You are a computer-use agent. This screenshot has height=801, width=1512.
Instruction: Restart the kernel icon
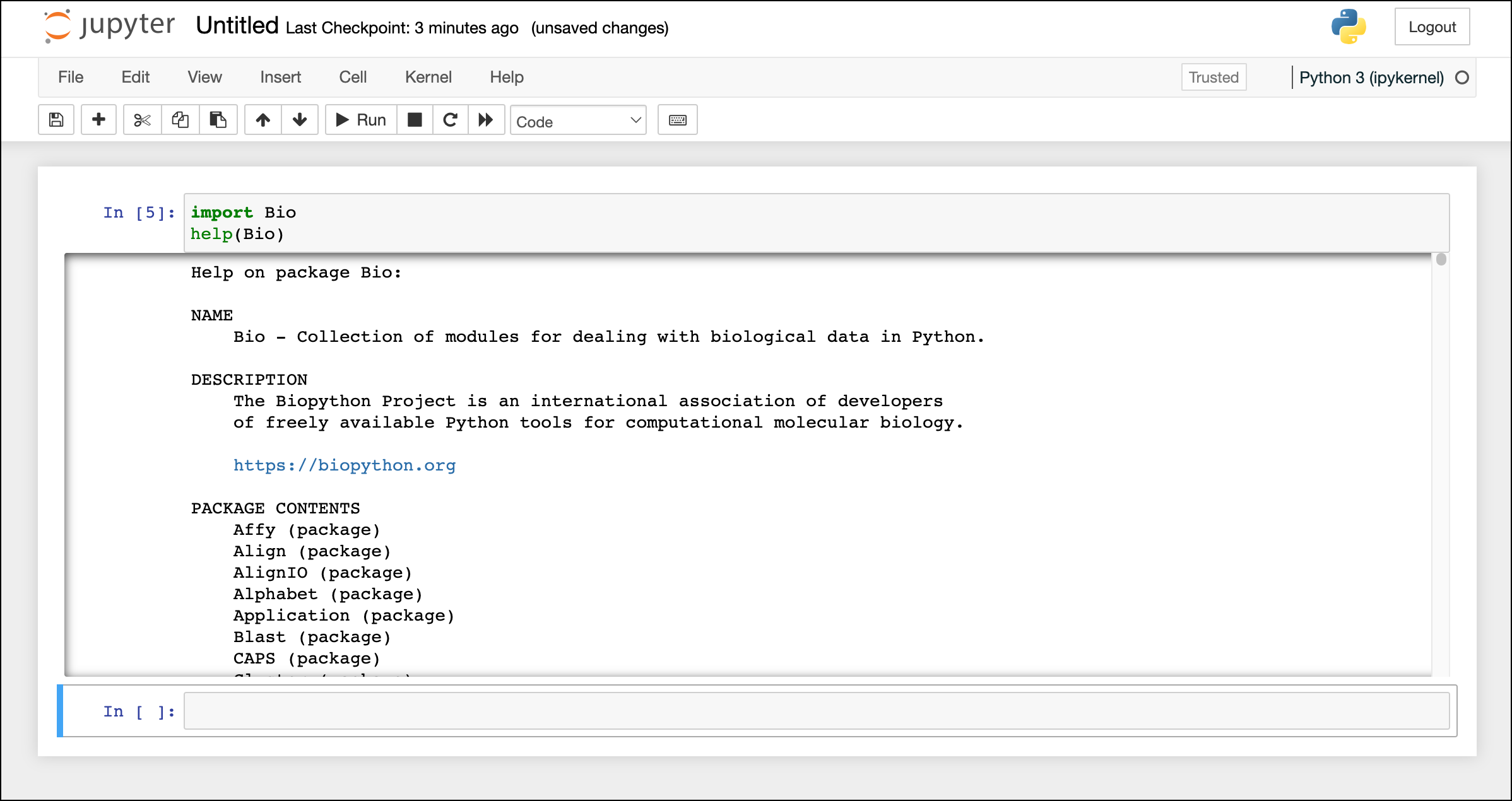pyautogui.click(x=450, y=120)
